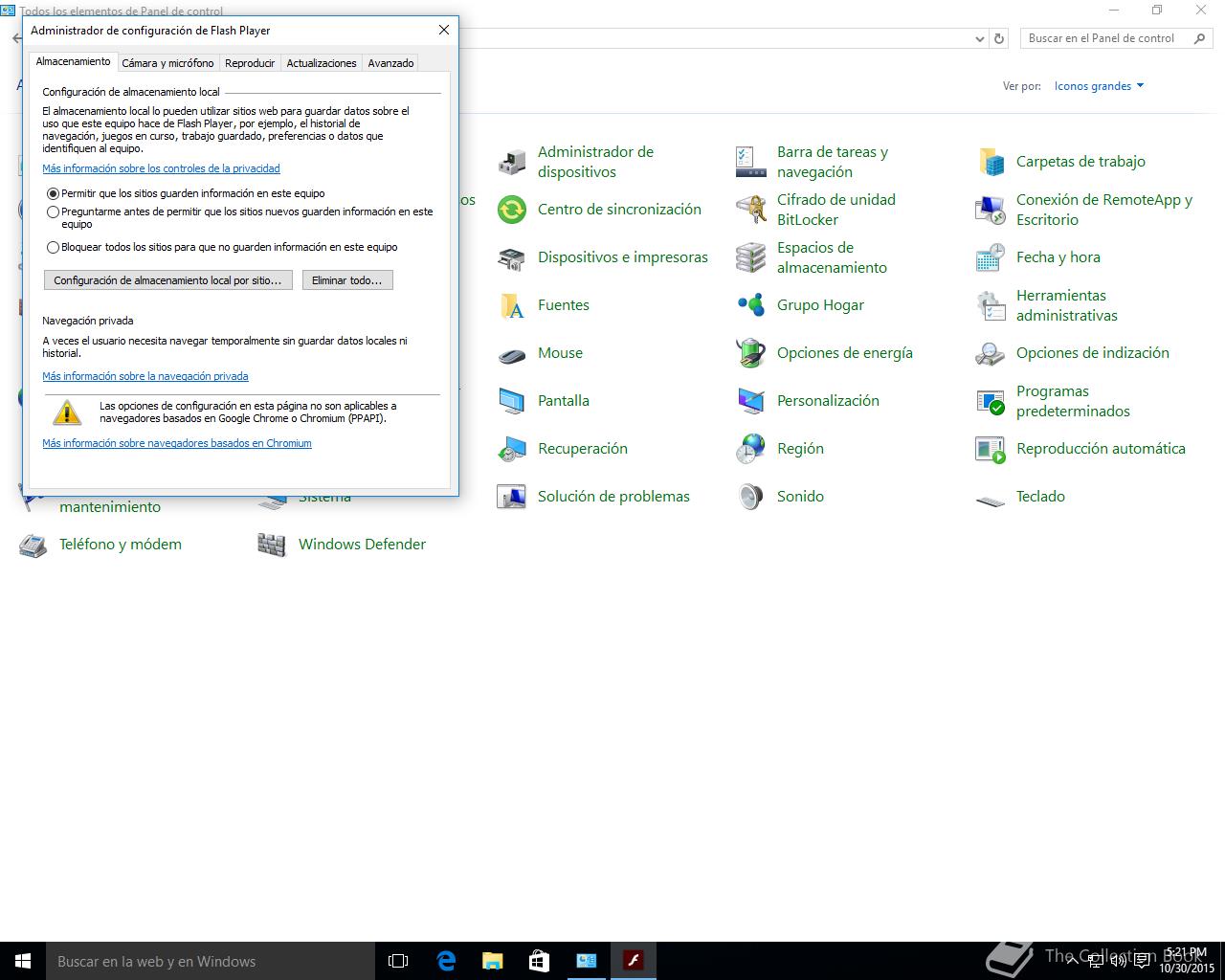The width and height of the screenshot is (1225, 980).
Task: Open the Conexión de RemoteApp y Escritorio icon
Action: tap(991, 210)
